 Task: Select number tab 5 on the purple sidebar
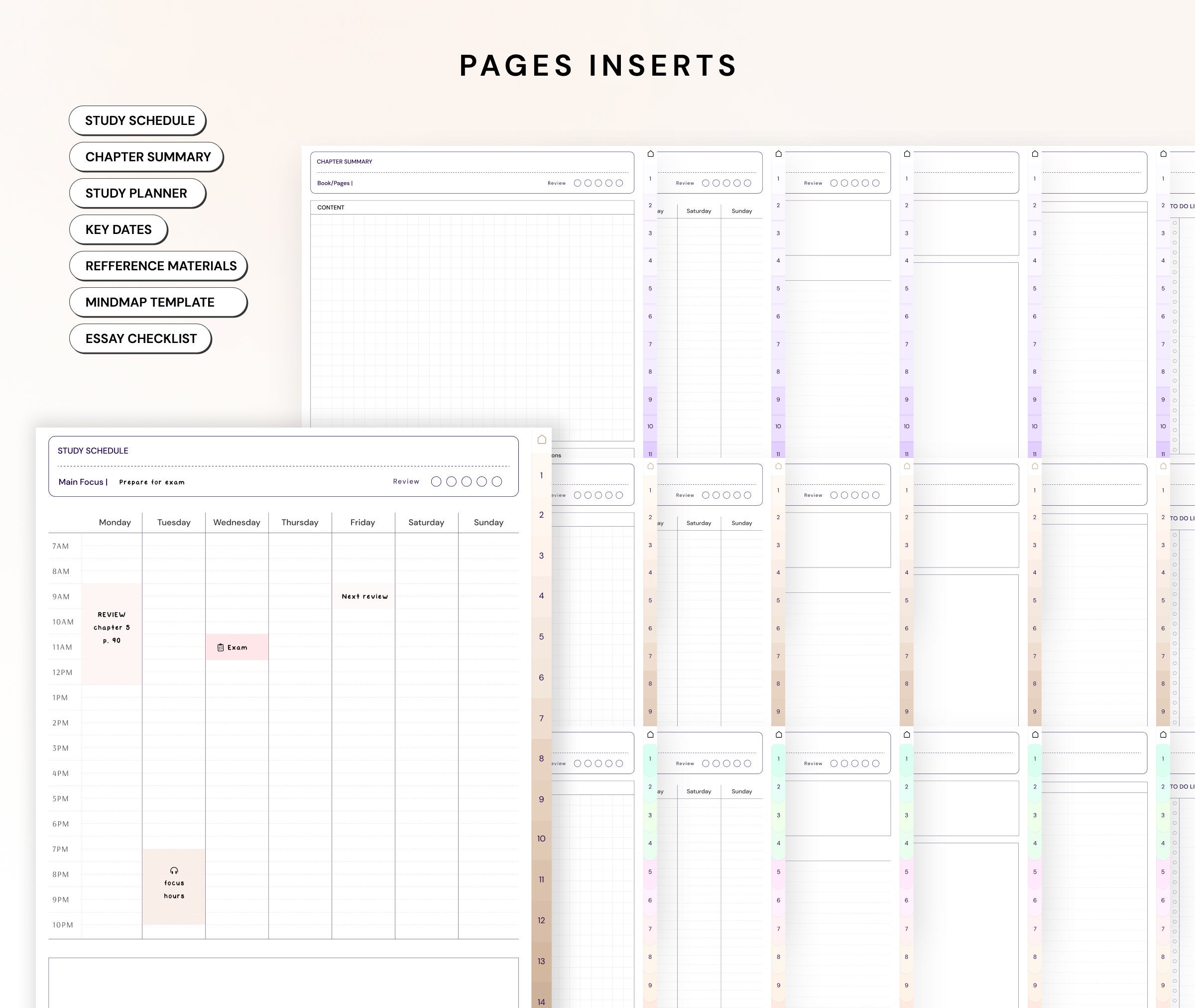[x=649, y=288]
